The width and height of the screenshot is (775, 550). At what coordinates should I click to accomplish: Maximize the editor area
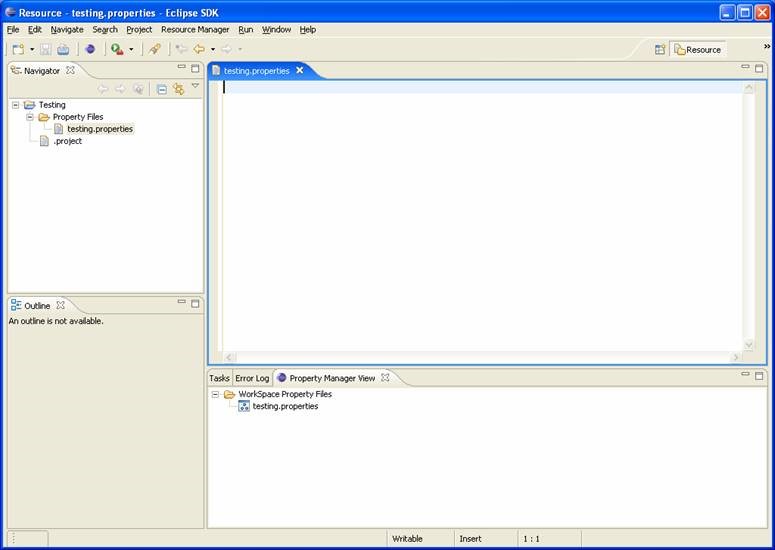(759, 68)
